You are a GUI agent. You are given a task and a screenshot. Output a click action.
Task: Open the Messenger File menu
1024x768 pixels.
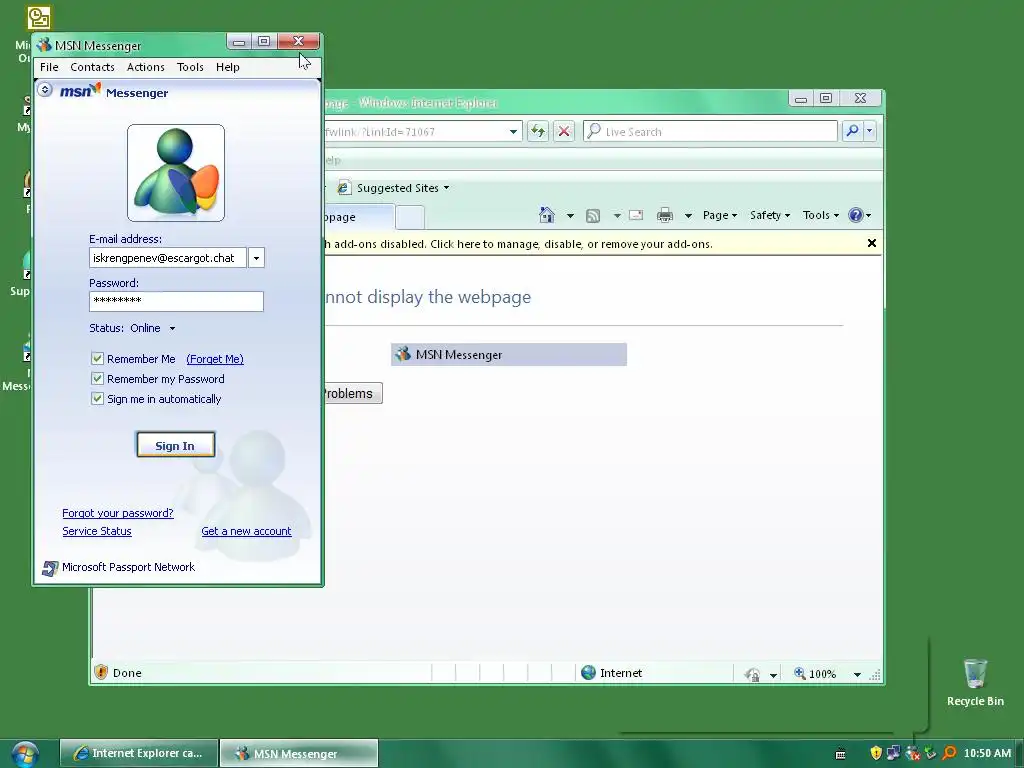[49, 67]
